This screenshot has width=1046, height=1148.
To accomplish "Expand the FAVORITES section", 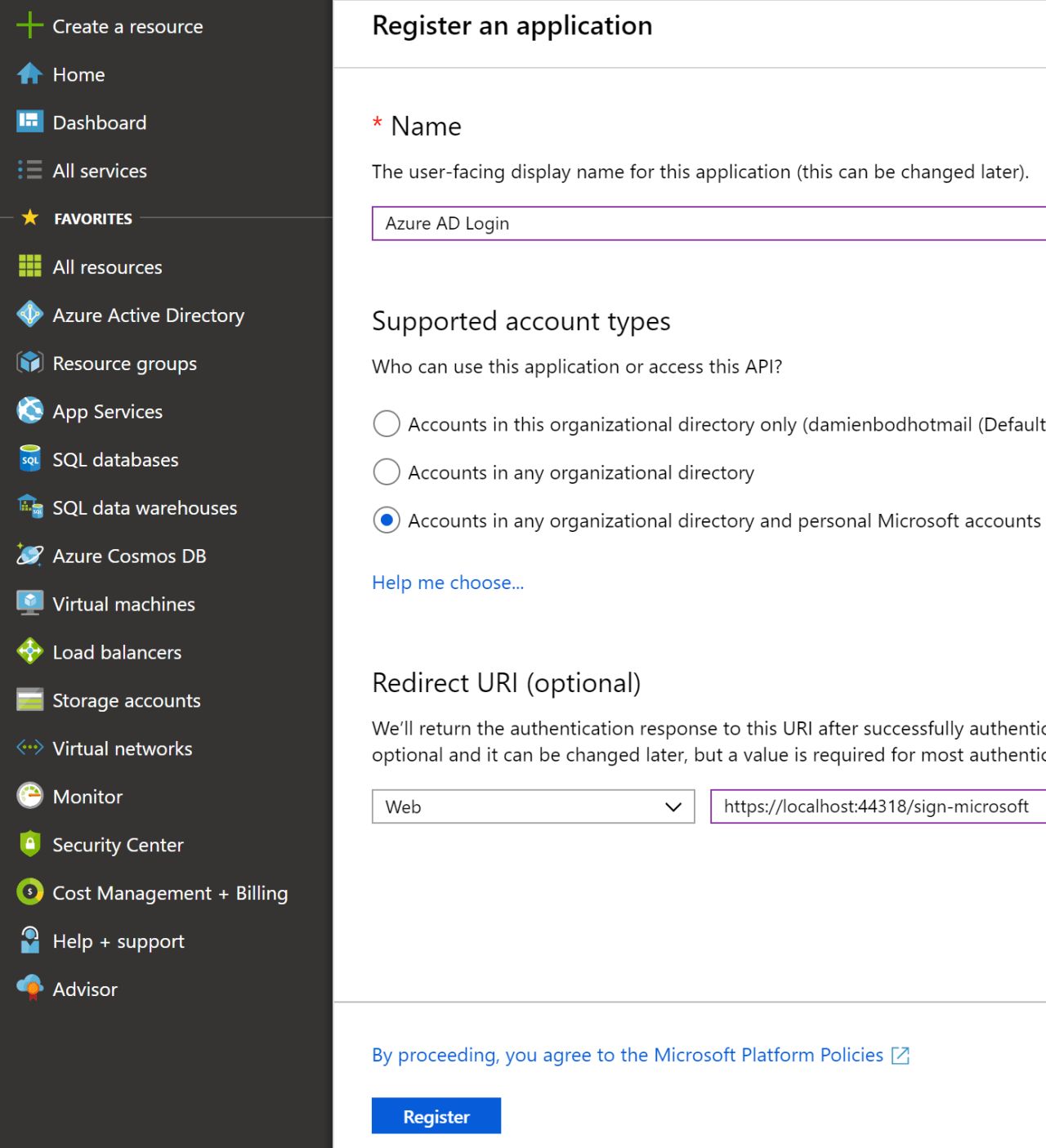I will (92, 218).
